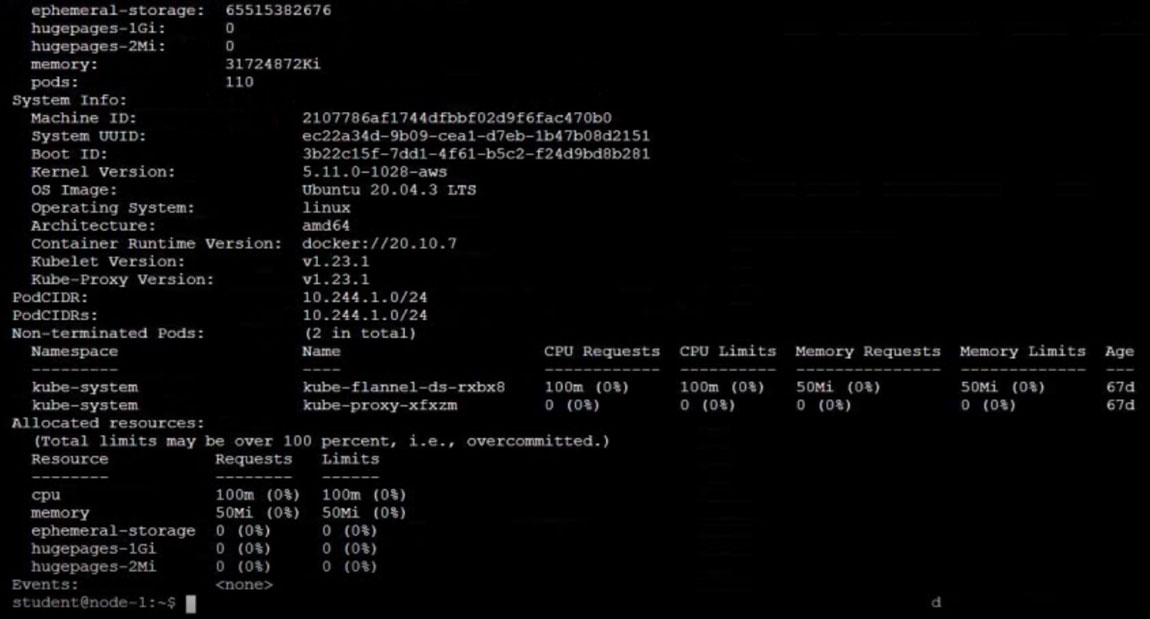This screenshot has height=619, width=1150.
Task: Click the System UUID value
Action: coord(476,136)
